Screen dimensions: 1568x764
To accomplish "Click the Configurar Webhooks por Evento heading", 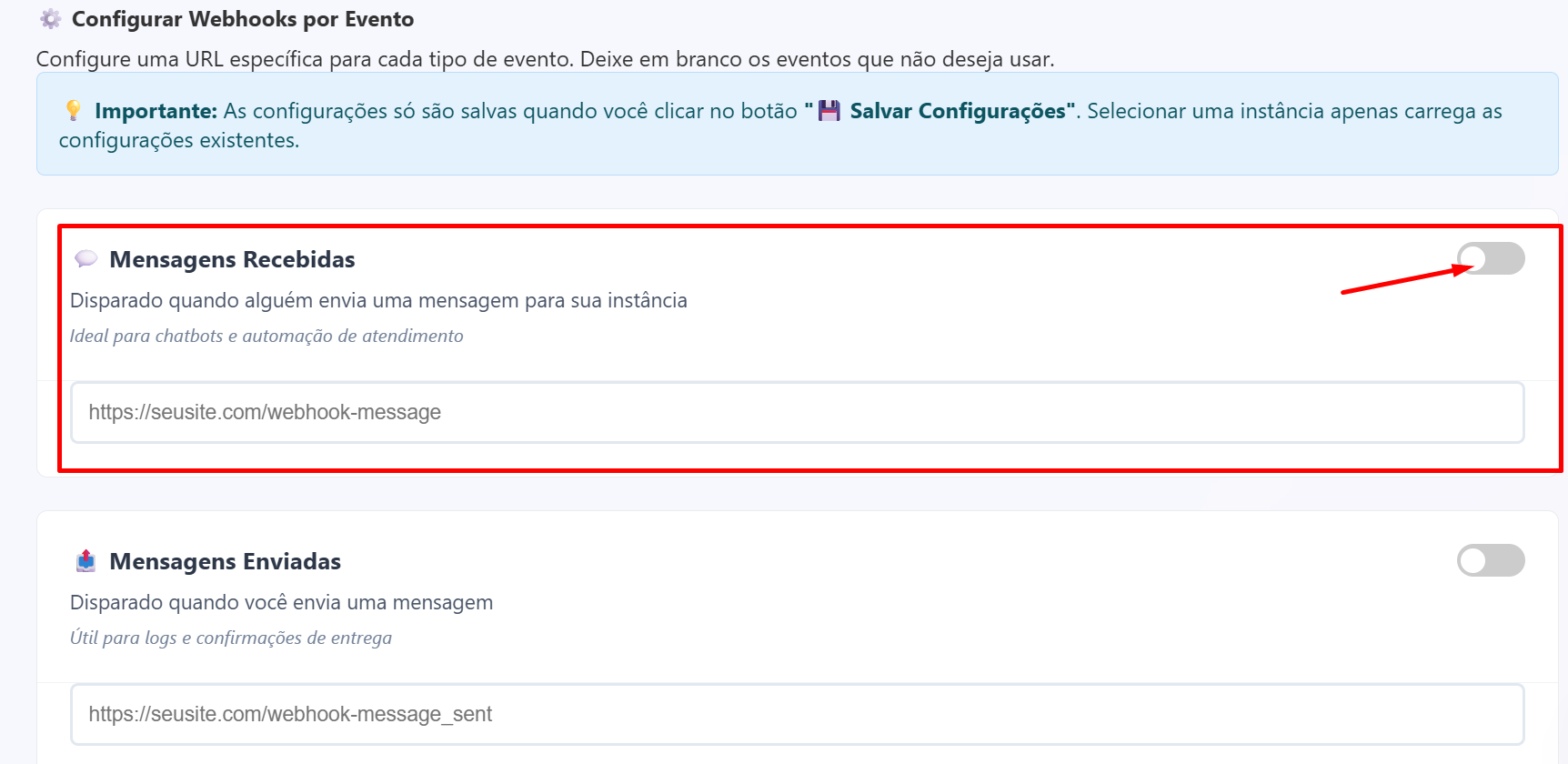I will pos(242,19).
